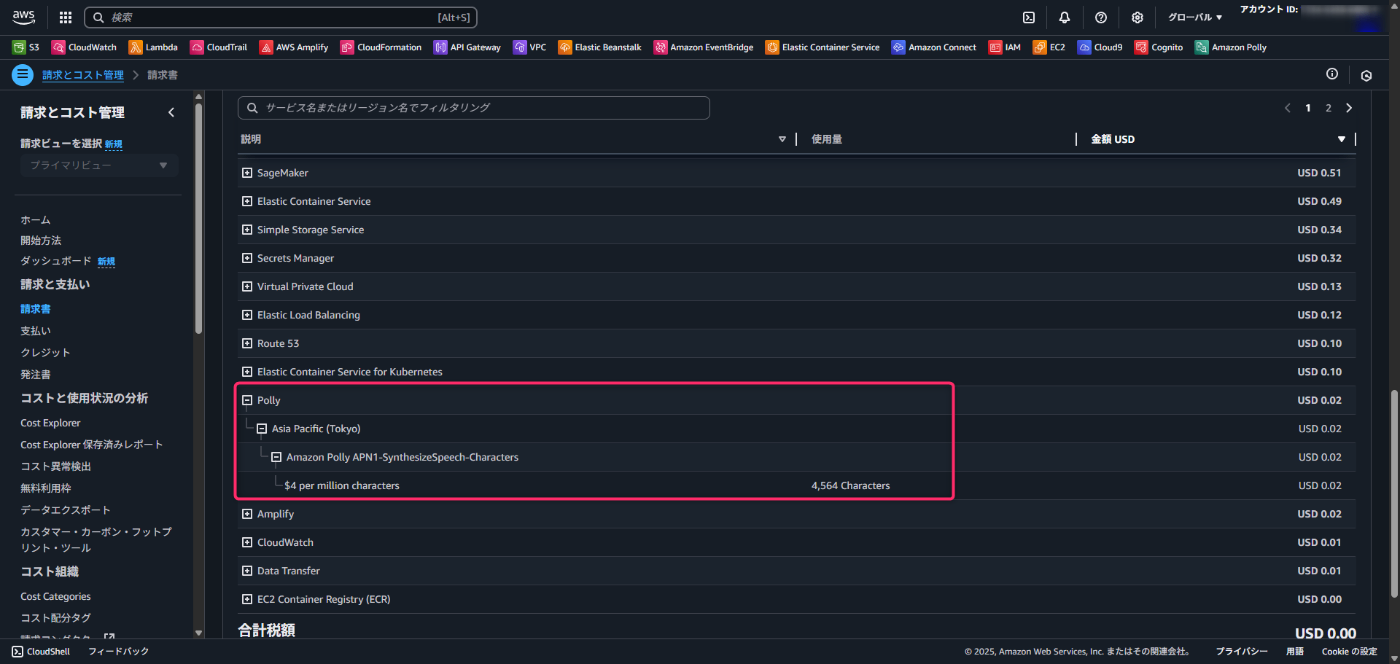
Task: Open the グローバル region dropdown
Action: click(1195, 17)
